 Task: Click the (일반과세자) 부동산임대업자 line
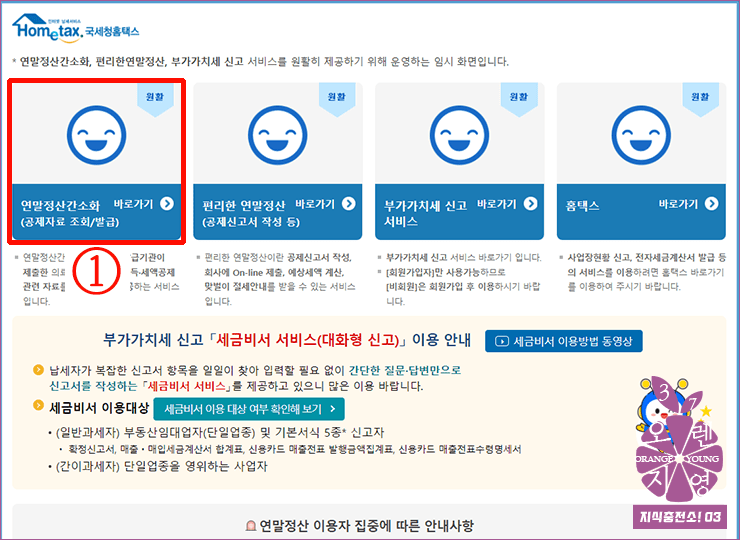(x=216, y=432)
